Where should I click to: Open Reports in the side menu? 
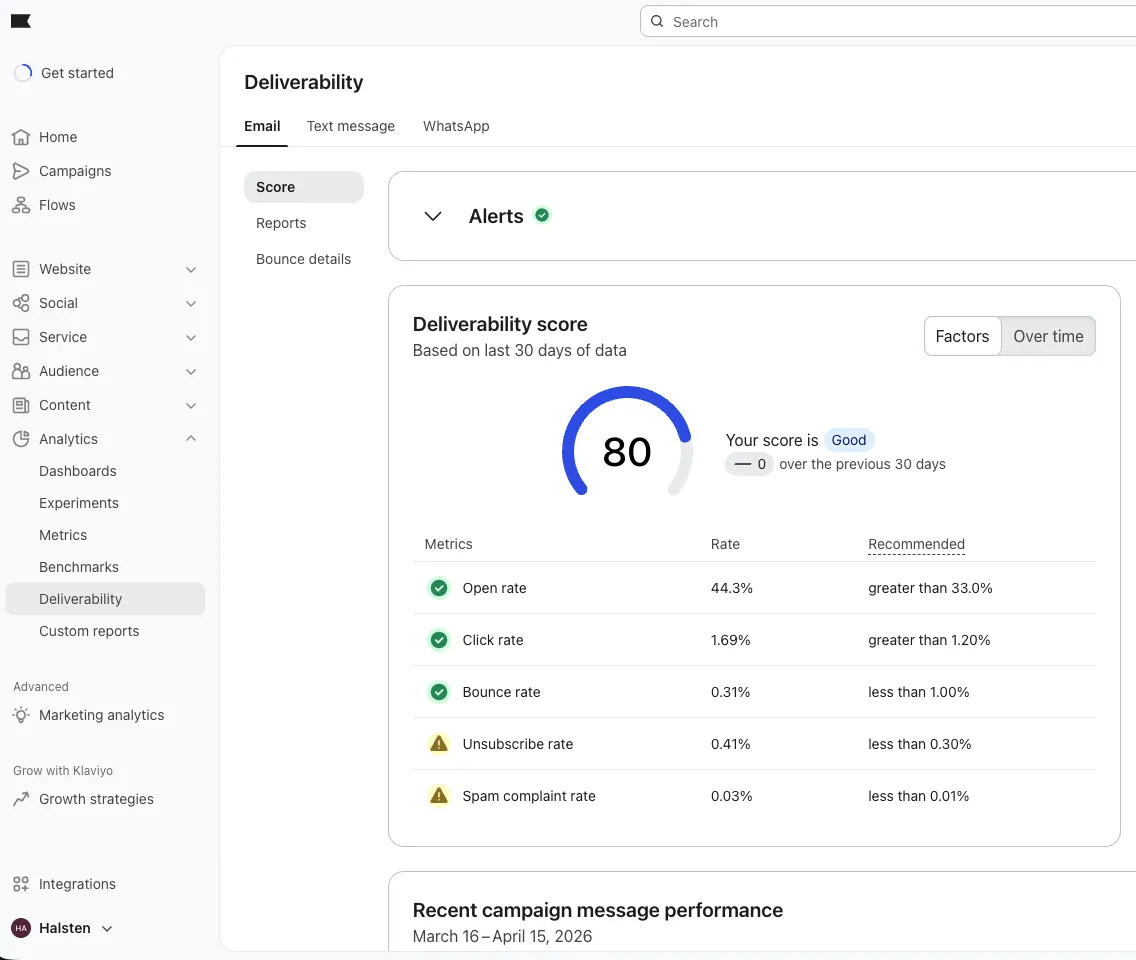pyautogui.click(x=281, y=223)
